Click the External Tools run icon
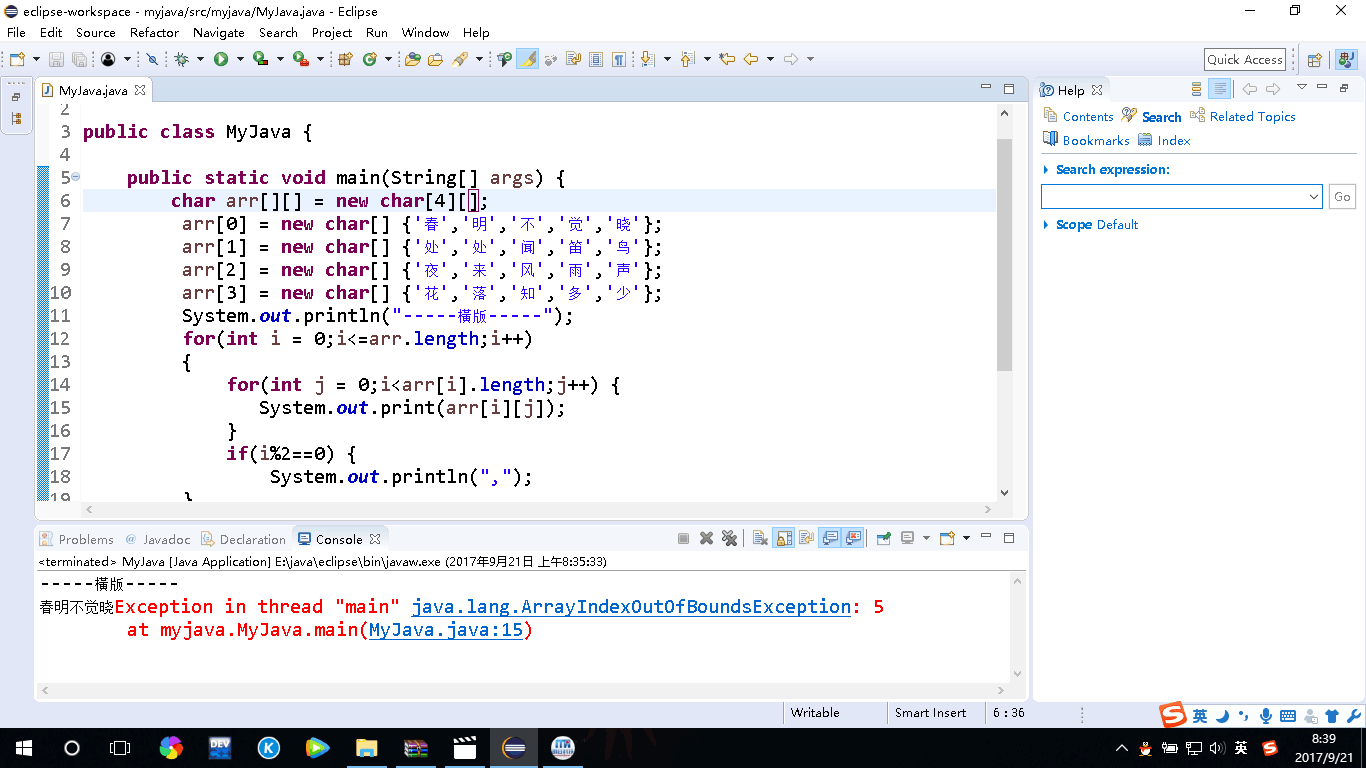Viewport: 1366px width, 768px height. tap(301, 59)
